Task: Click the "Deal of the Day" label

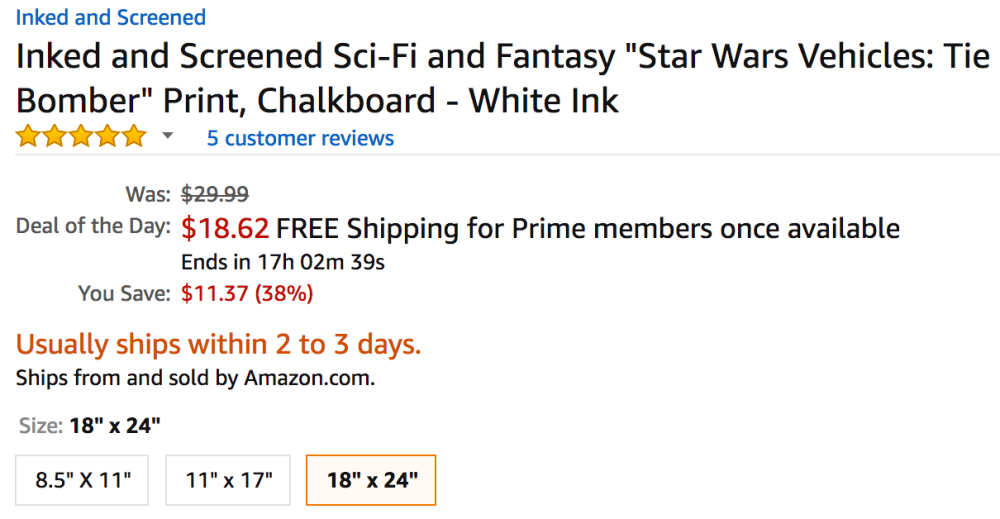Action: click(93, 227)
